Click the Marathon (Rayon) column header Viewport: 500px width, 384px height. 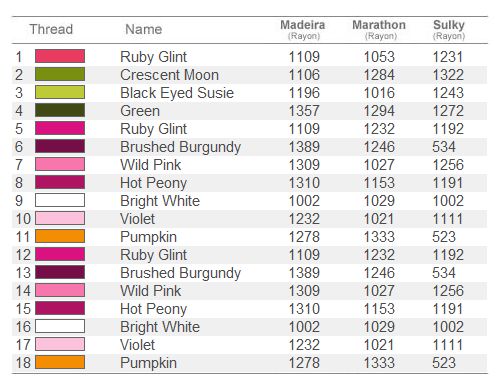(x=379, y=29)
